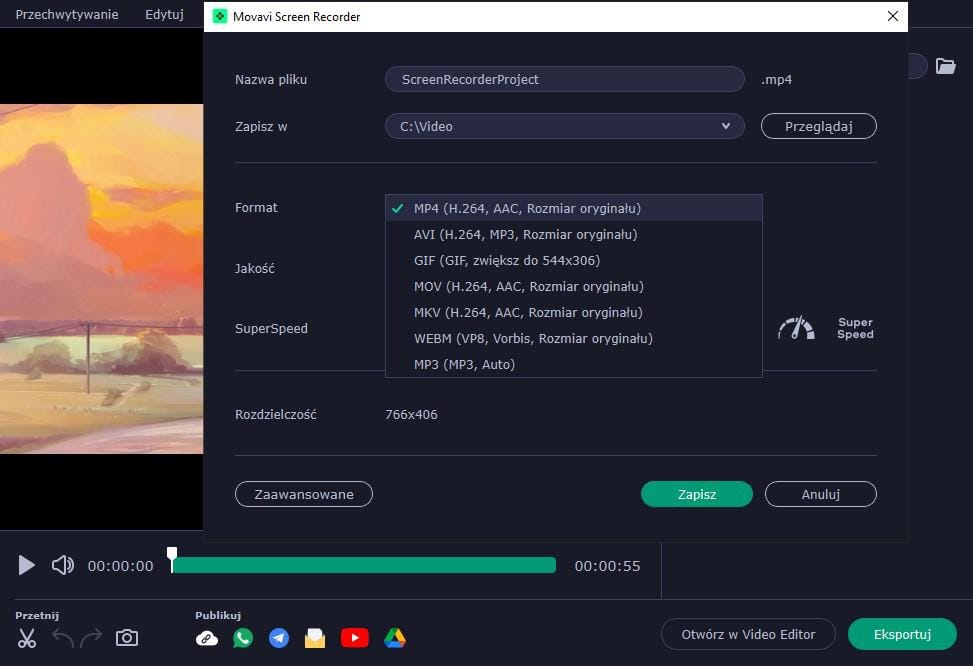Toggle the SuperSpeed gauge icon

pos(796,328)
